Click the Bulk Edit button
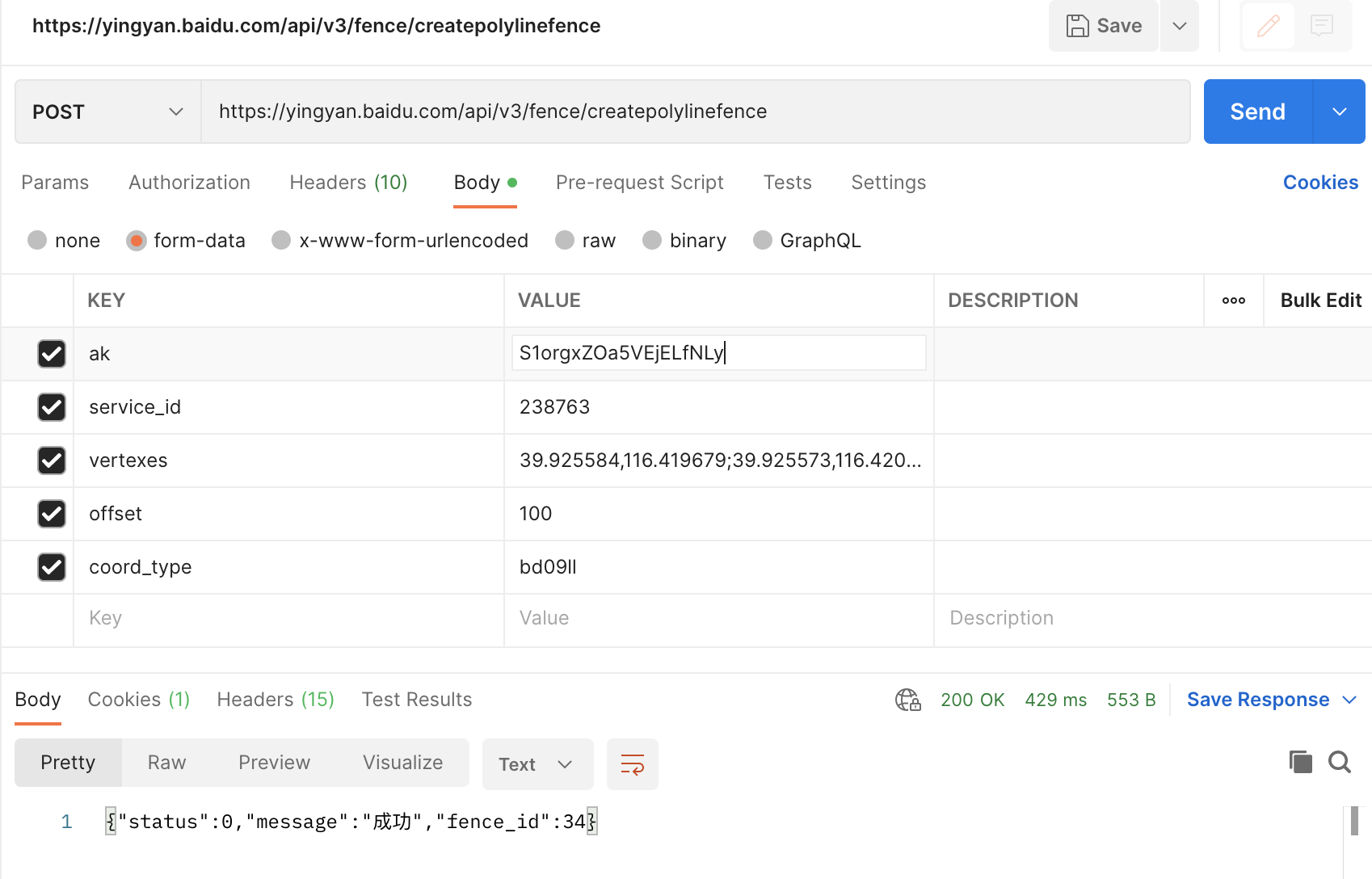 (1320, 301)
